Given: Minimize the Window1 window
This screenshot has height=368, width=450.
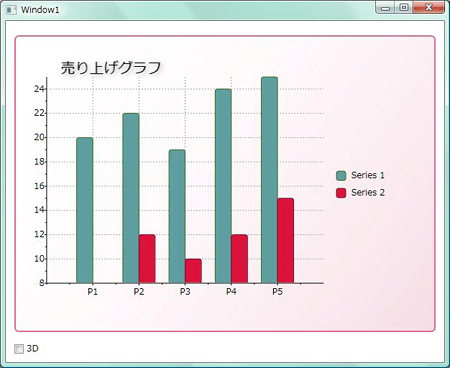Looking at the screenshot, I should click(x=386, y=8).
